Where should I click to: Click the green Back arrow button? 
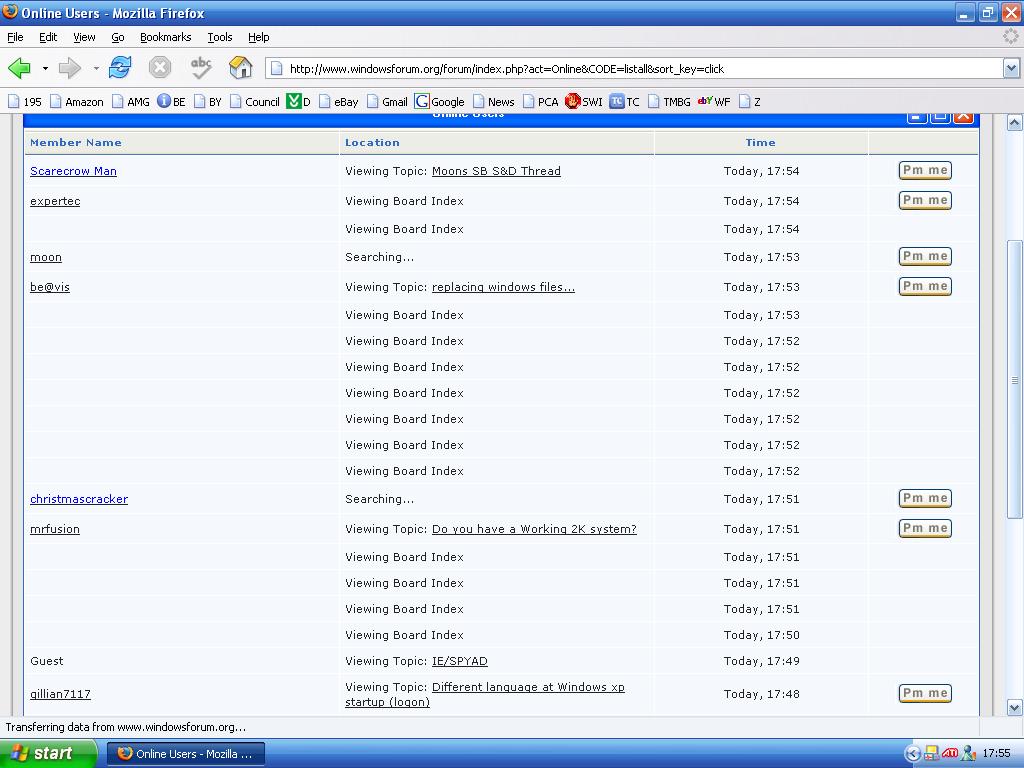click(x=20, y=68)
